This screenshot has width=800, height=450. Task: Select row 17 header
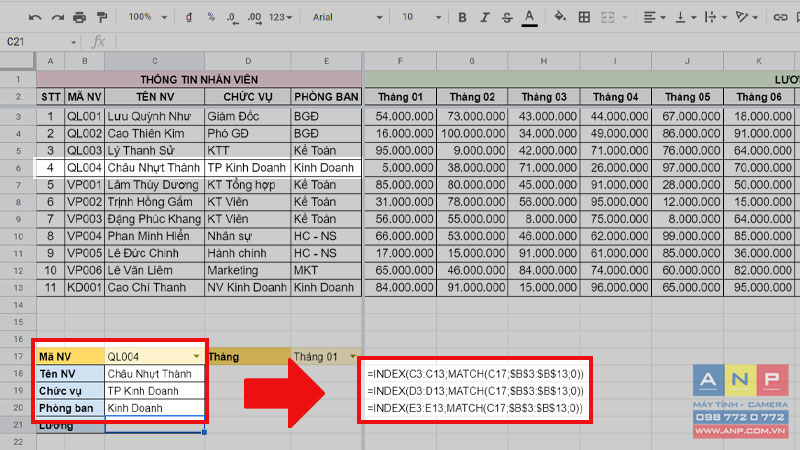(18, 356)
